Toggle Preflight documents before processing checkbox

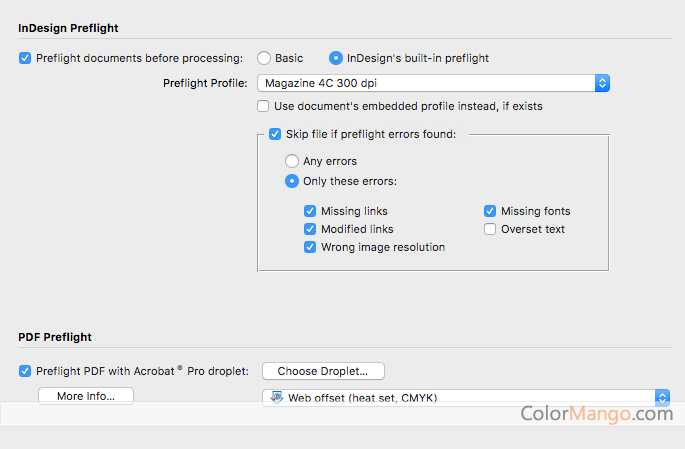click(x=25, y=58)
